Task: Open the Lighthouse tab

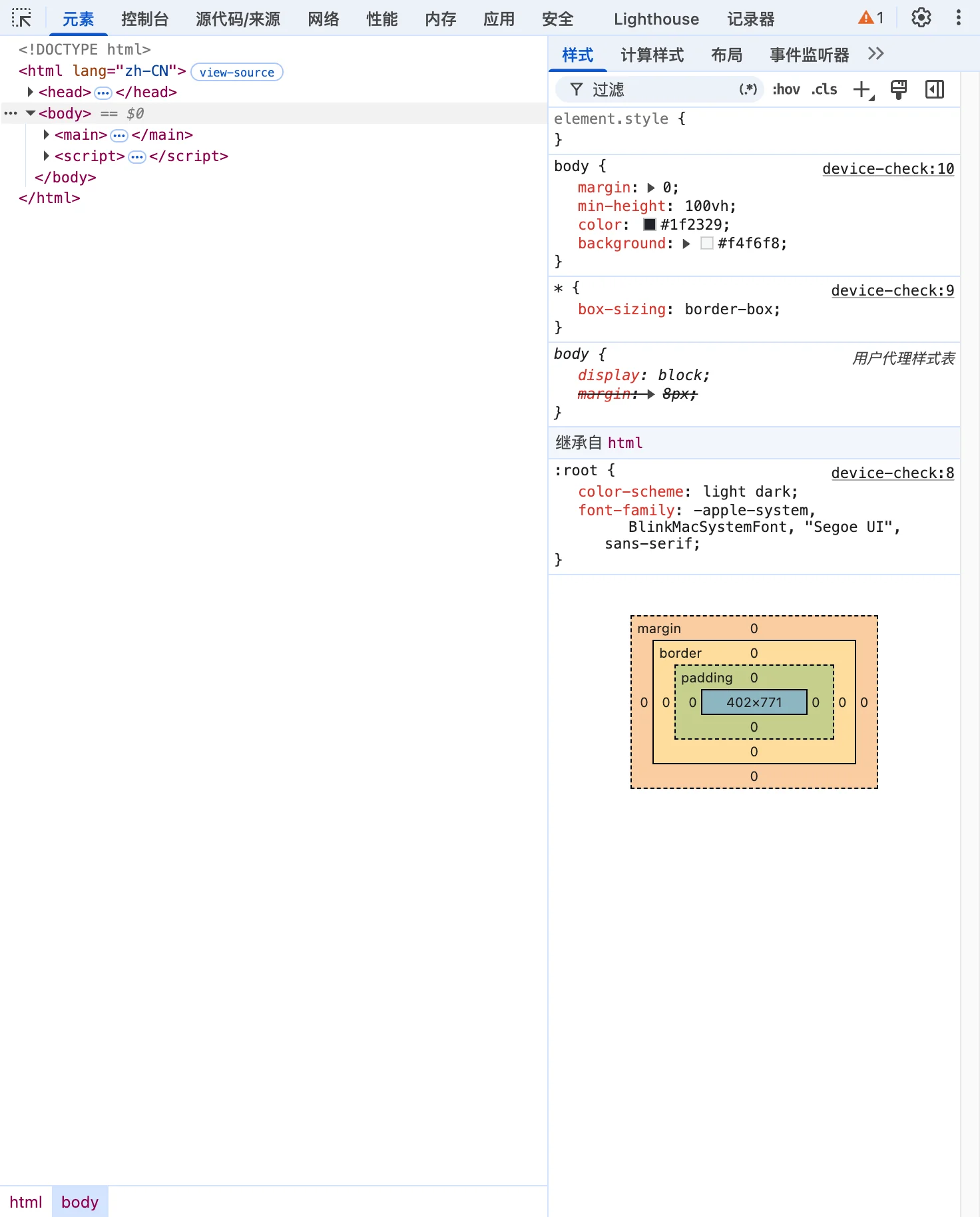Action: [656, 19]
